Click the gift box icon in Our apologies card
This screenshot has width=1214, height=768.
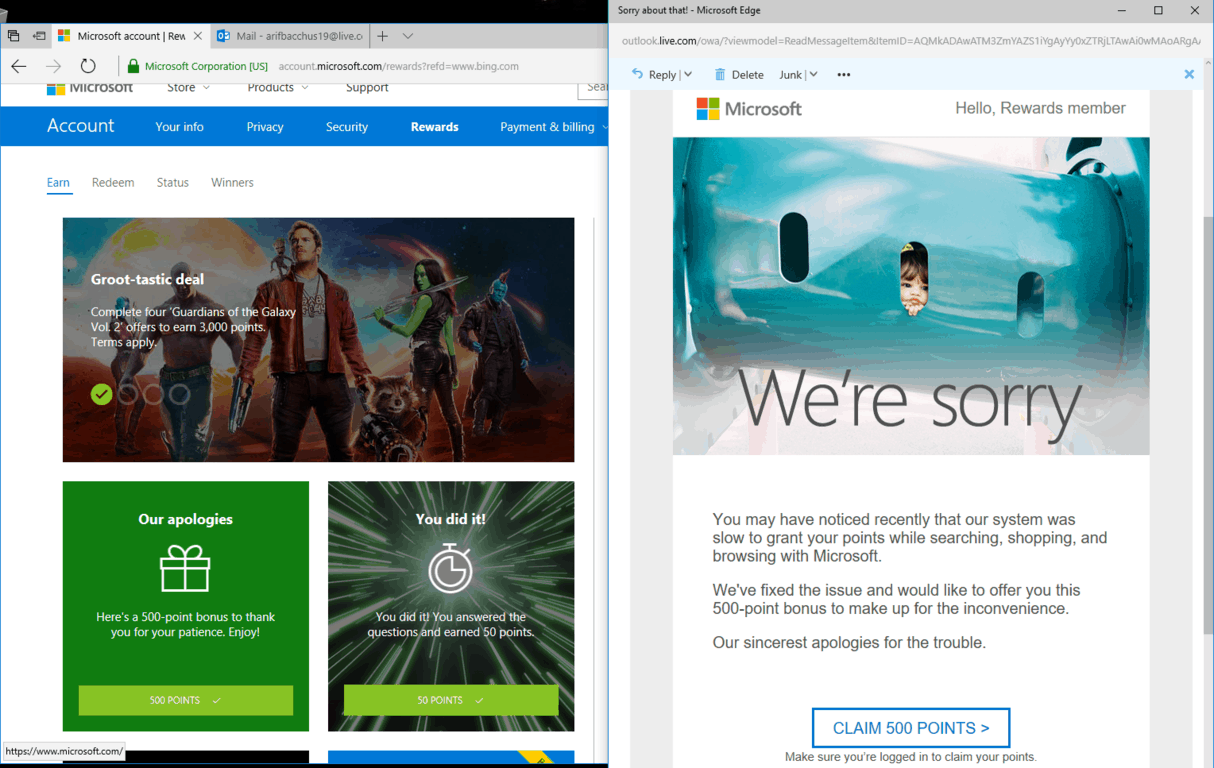pyautogui.click(x=185, y=568)
